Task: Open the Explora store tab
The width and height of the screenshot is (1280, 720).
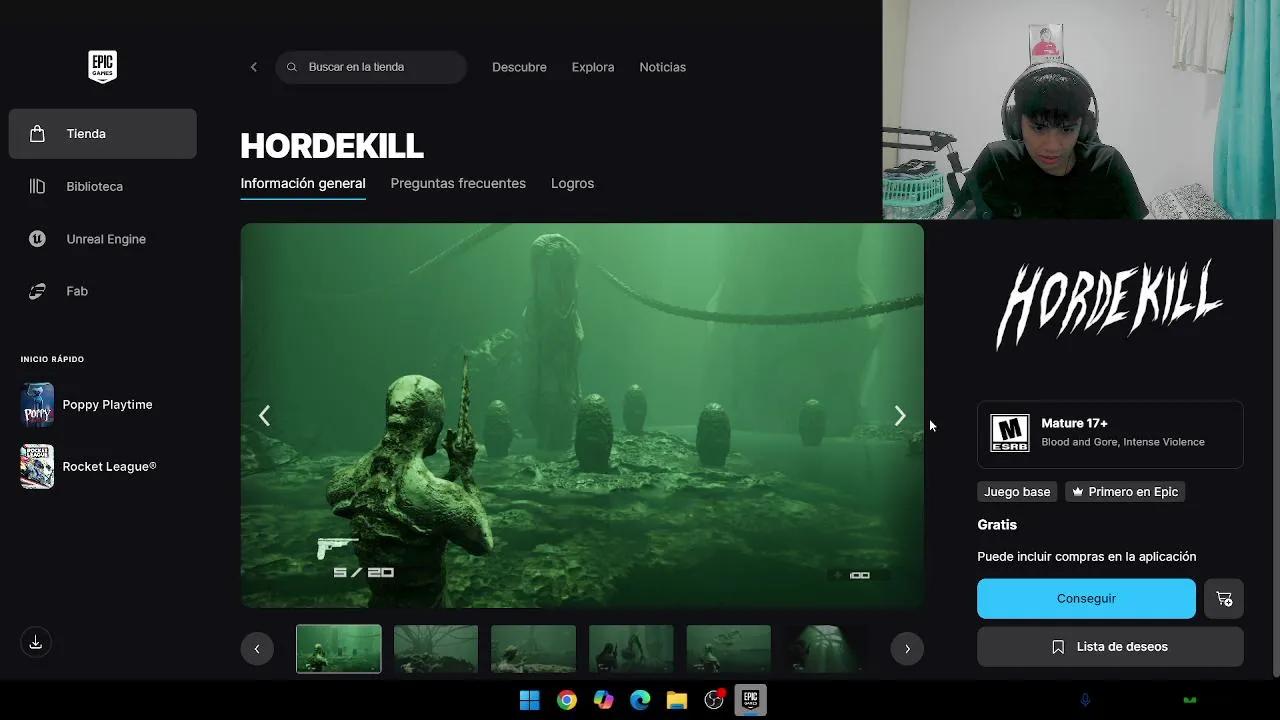Action: (593, 67)
